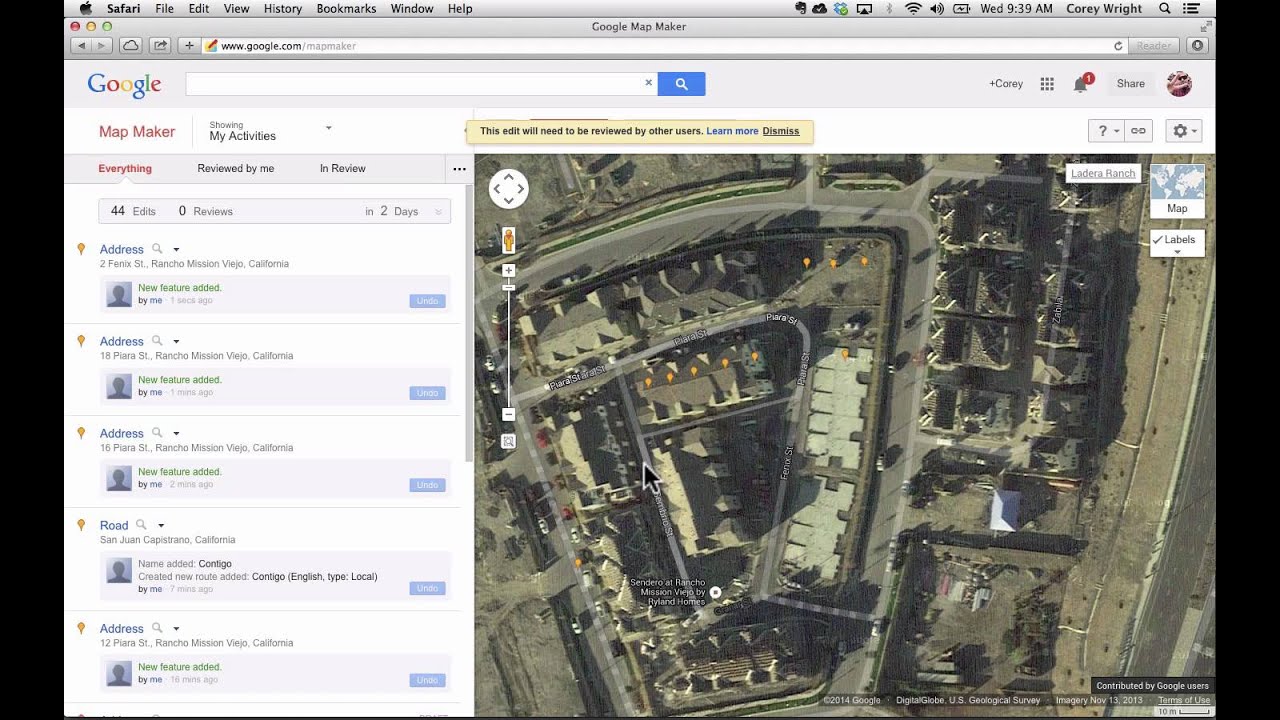1280x720 pixels.
Task: Click the map pan control
Action: click(508, 188)
